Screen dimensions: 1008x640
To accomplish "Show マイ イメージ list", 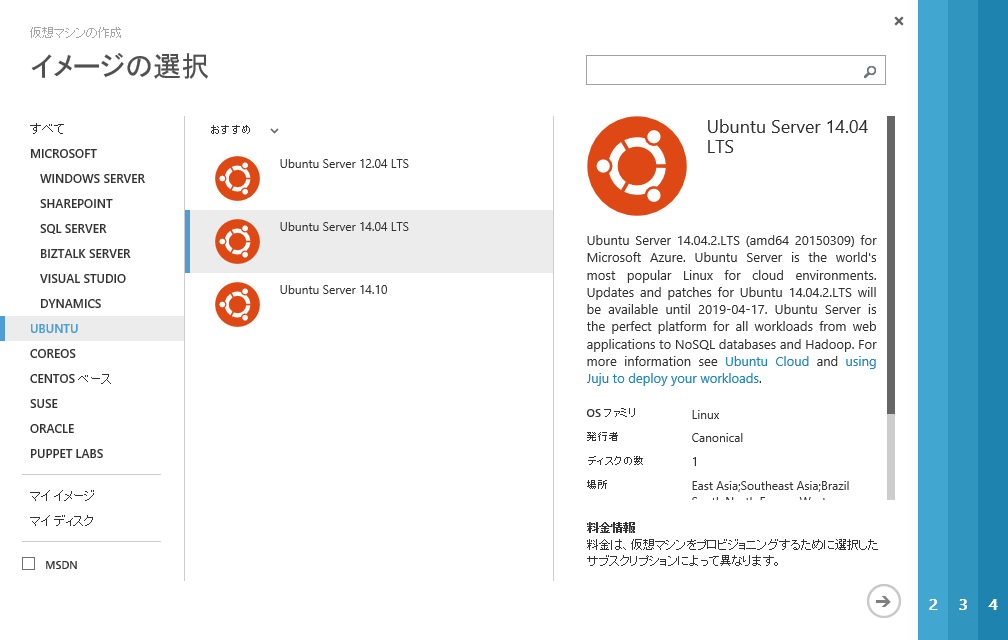I will pyautogui.click(x=62, y=496).
